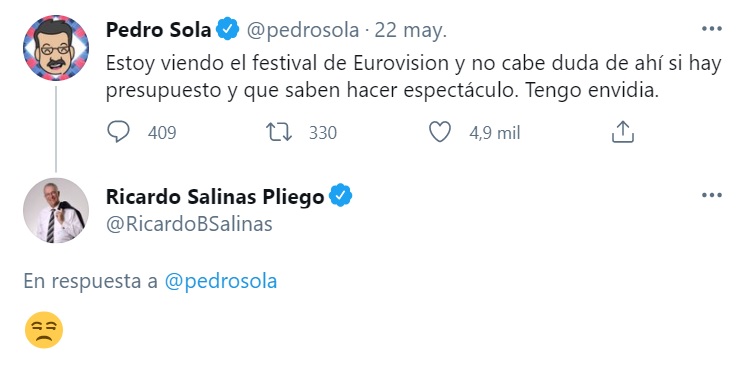Screen dimensions: 745x375
Task: Click the reply speech bubble icon
Action: tap(118, 132)
